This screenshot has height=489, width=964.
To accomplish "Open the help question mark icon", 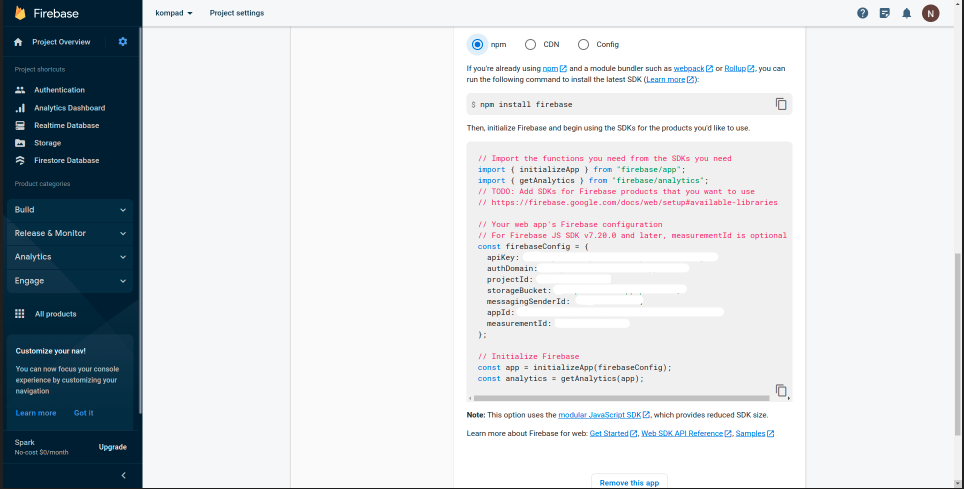I will tap(862, 13).
